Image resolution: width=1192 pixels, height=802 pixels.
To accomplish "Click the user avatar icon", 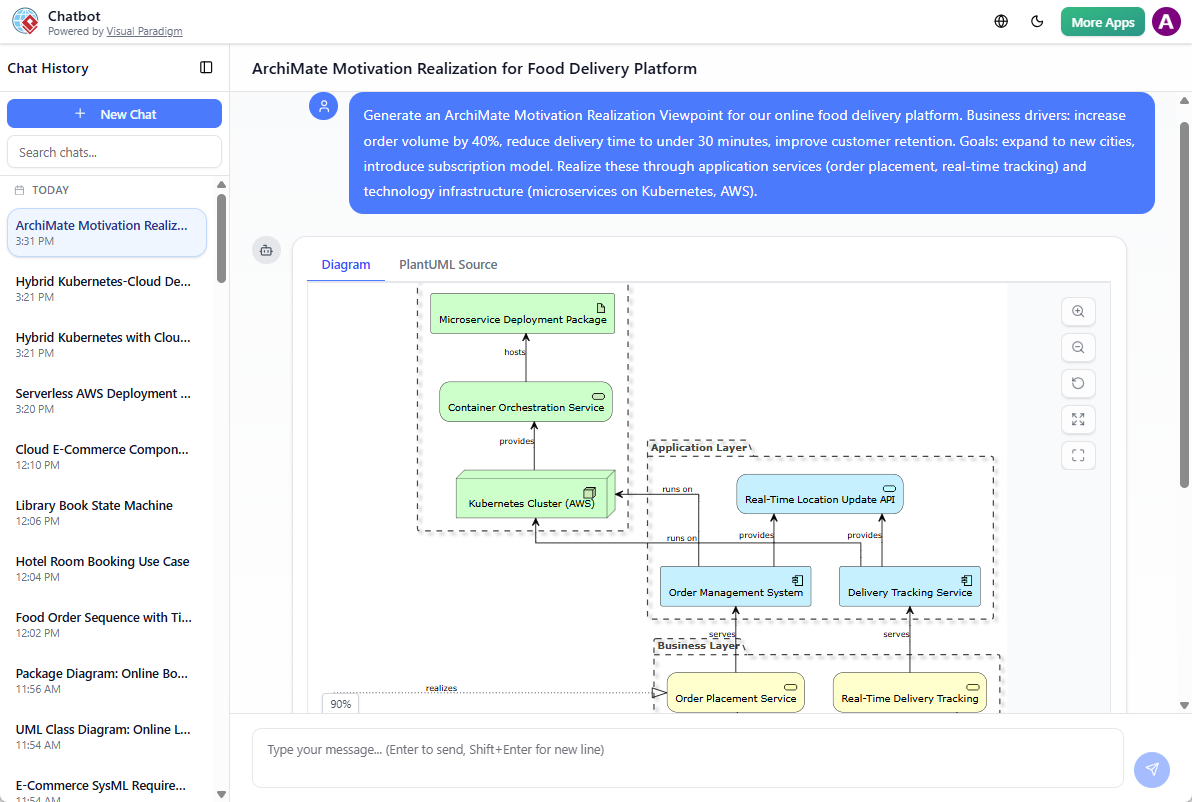I will (1166, 22).
